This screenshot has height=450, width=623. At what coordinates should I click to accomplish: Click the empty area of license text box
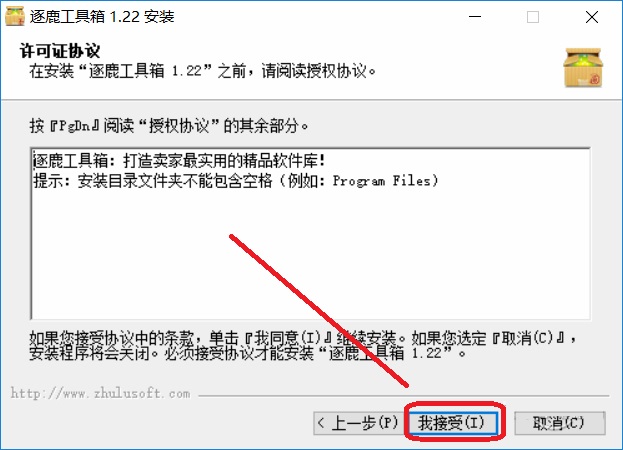[310, 254]
